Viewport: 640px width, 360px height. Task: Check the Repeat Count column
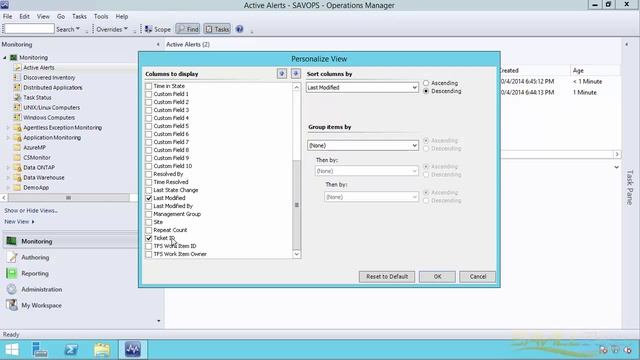[x=149, y=230]
